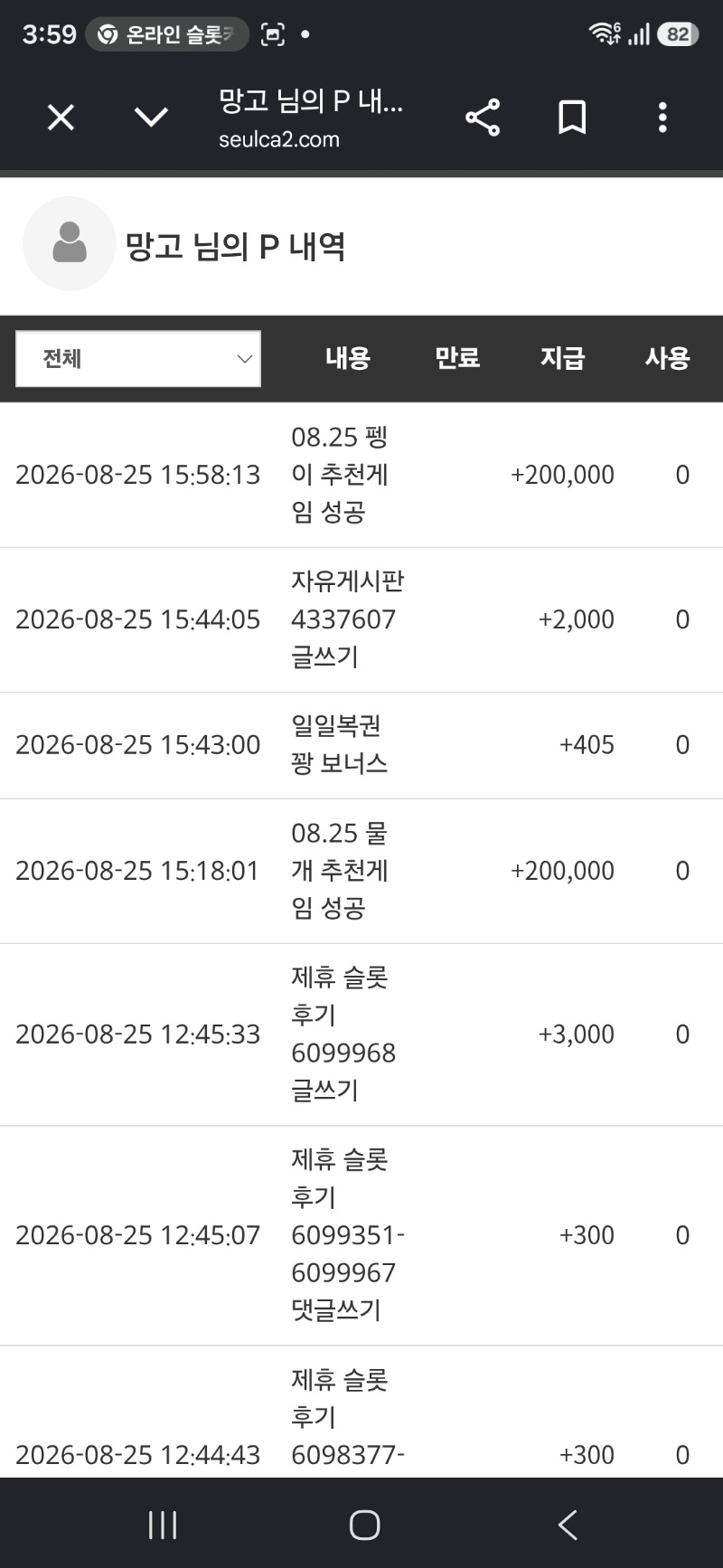Open the 일일복권 꽝 보너스 entry
This screenshot has width=723, height=1568.
coord(361,745)
